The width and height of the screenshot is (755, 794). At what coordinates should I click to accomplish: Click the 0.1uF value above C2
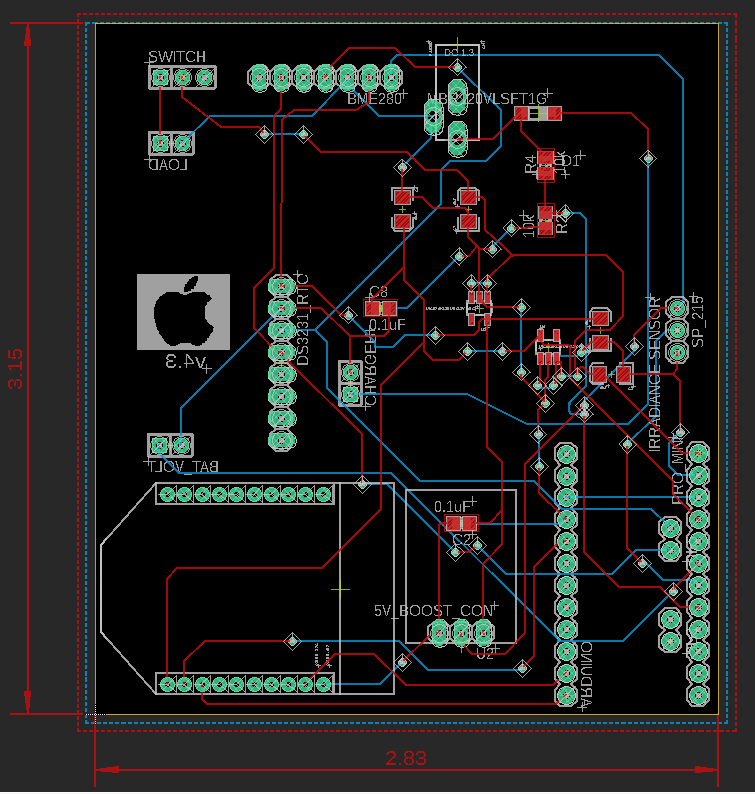452,507
